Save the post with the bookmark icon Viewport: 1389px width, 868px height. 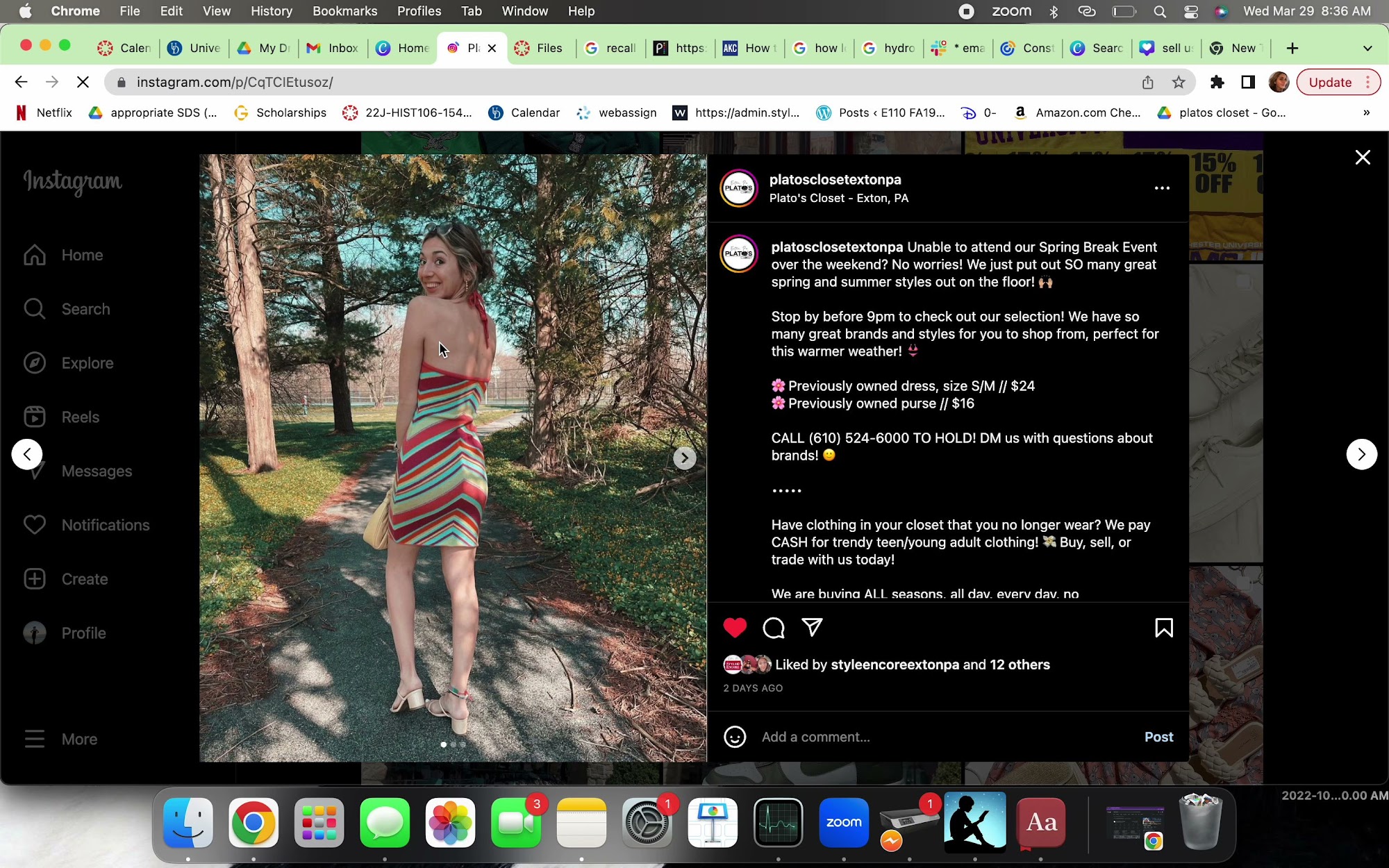[1164, 628]
